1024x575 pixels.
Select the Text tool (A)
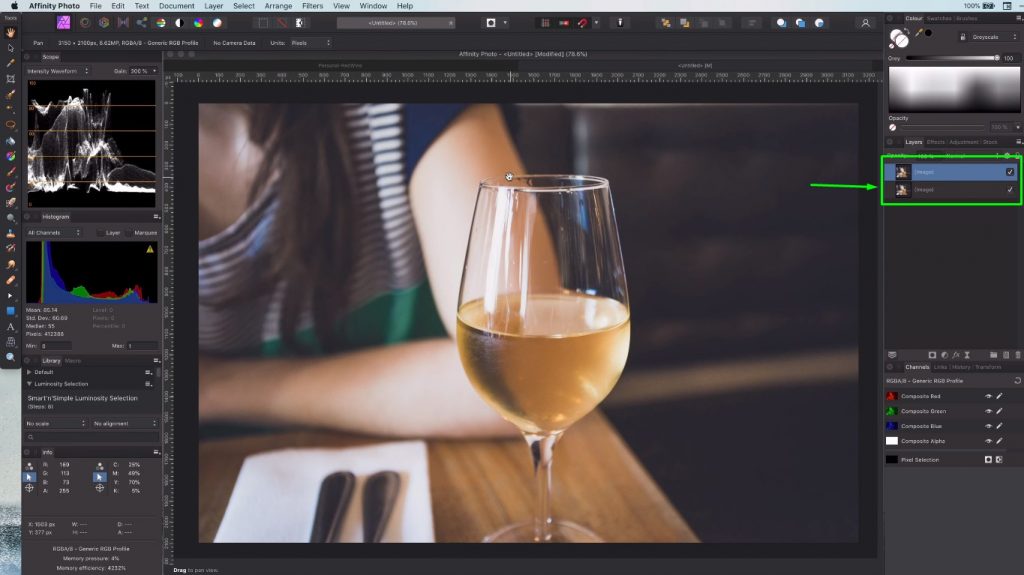[10, 327]
